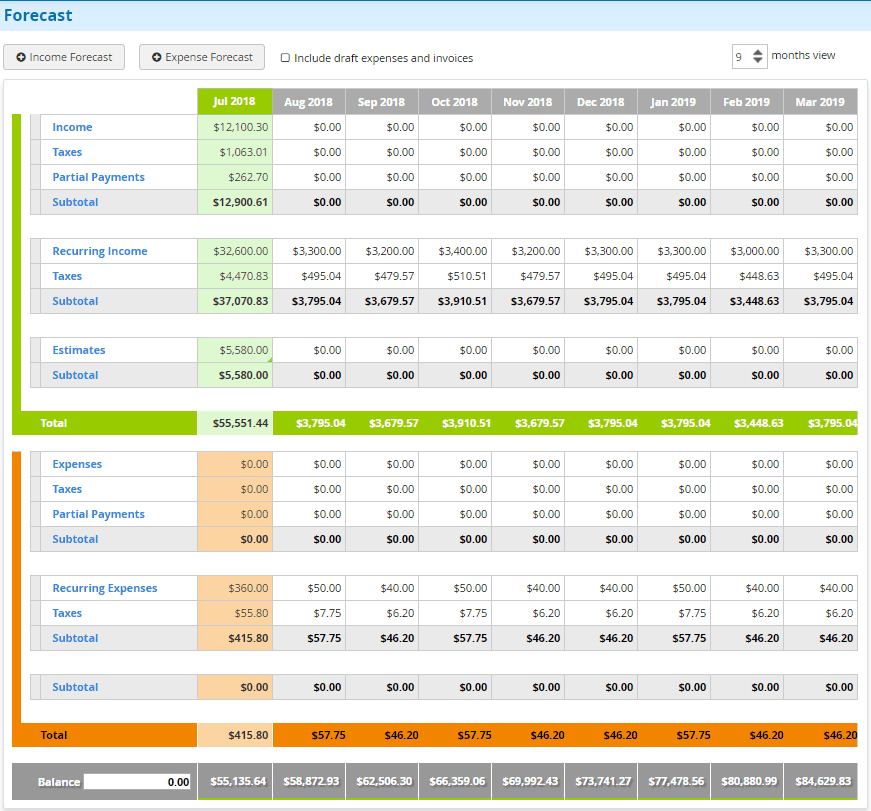Open Partial Payments link in expenses section
Screen dimensions: 871x811
[x=98, y=514]
